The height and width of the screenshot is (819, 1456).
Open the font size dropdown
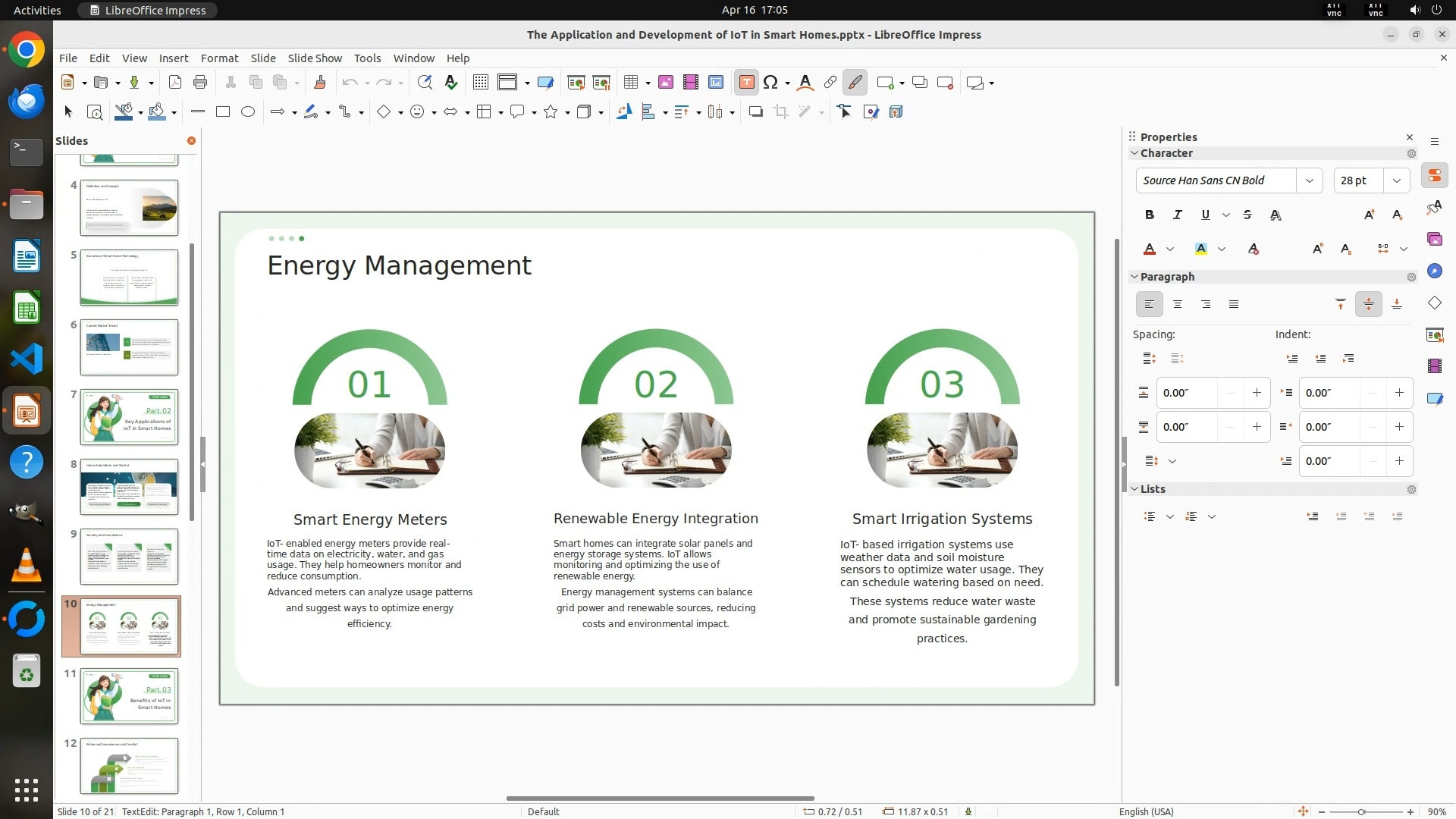tap(1397, 180)
